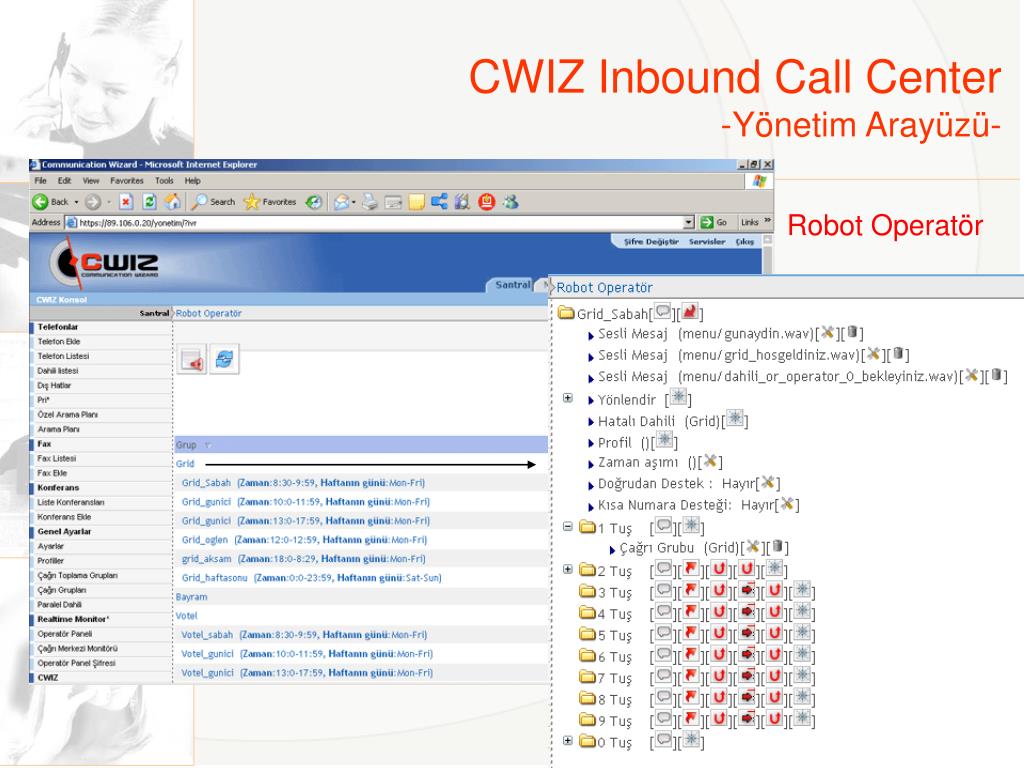
Task: Edit Kısa Numara Desteği setting
Action: pos(787,504)
